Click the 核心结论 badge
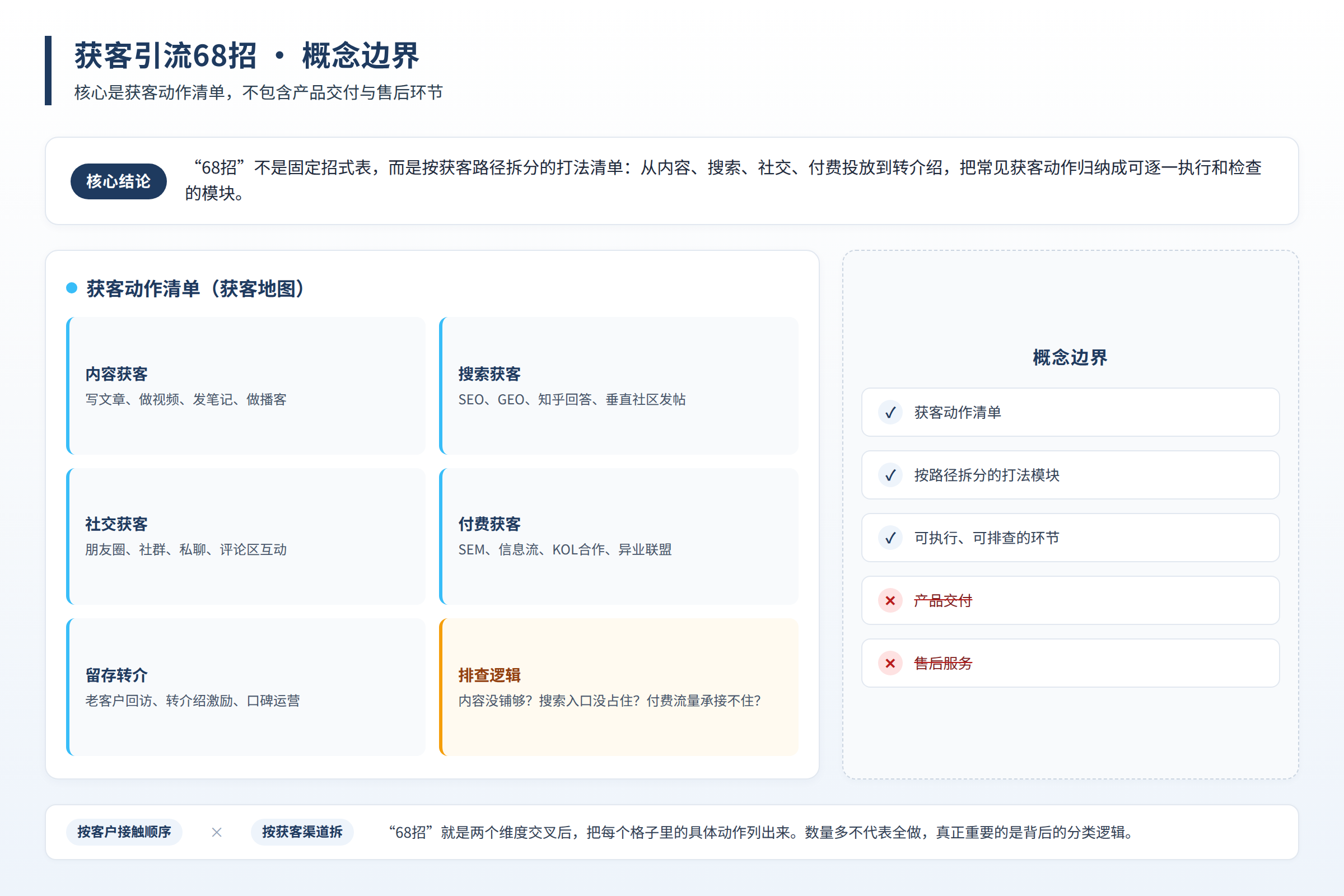Screen dimensions: 1344x896 click(118, 181)
